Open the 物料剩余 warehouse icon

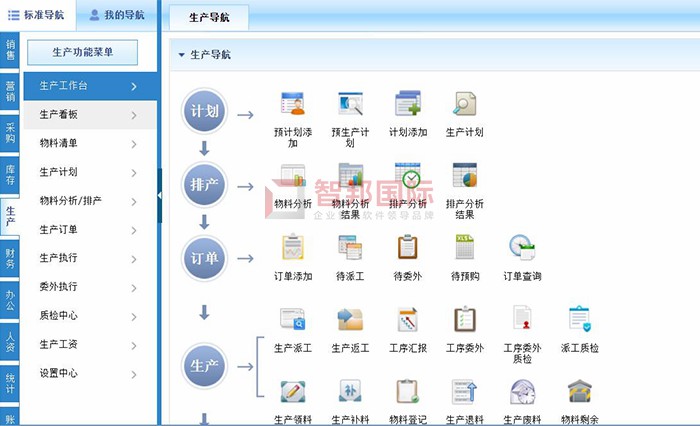click(x=579, y=392)
